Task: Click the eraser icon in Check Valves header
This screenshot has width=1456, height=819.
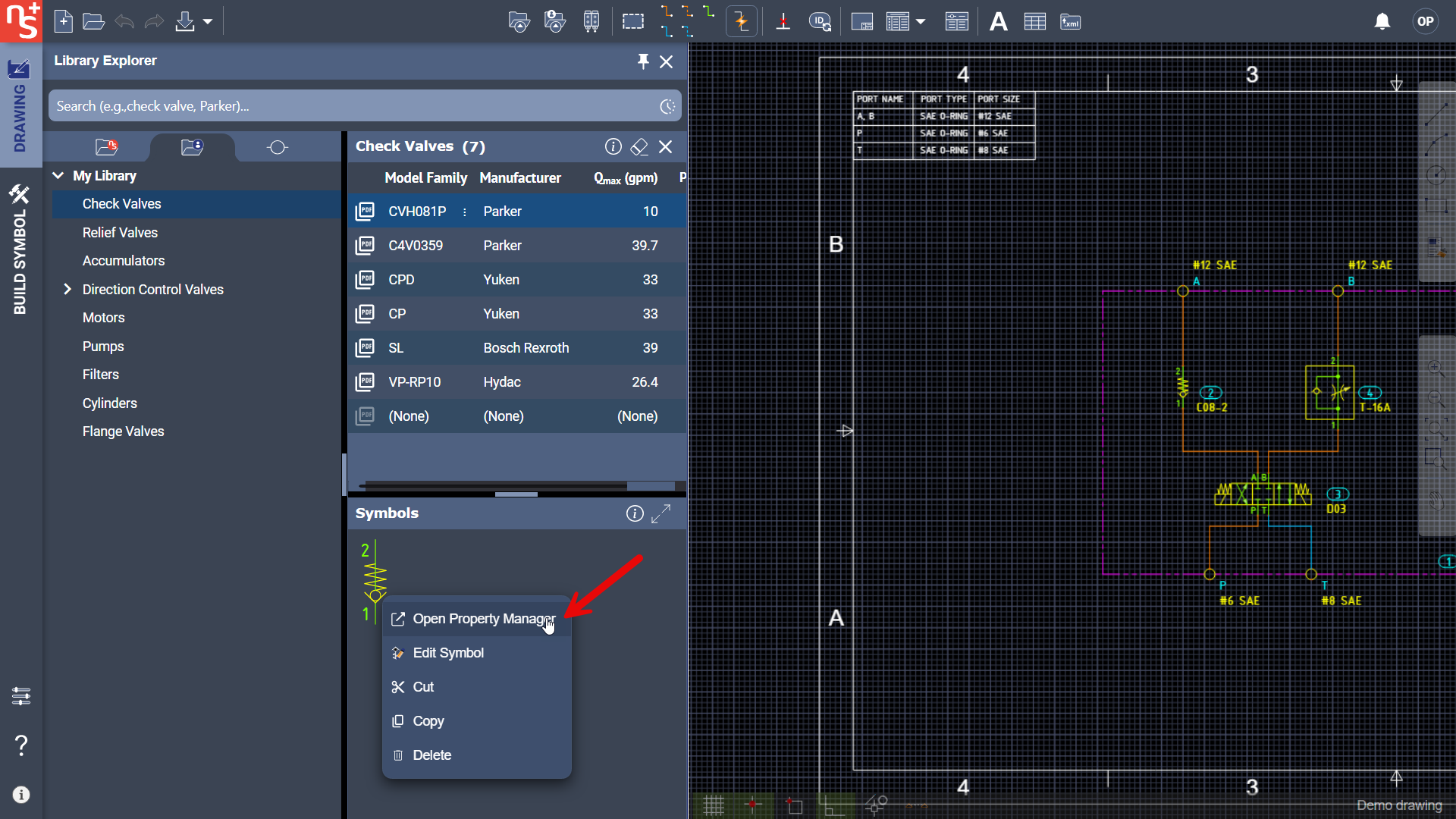Action: pyautogui.click(x=639, y=146)
